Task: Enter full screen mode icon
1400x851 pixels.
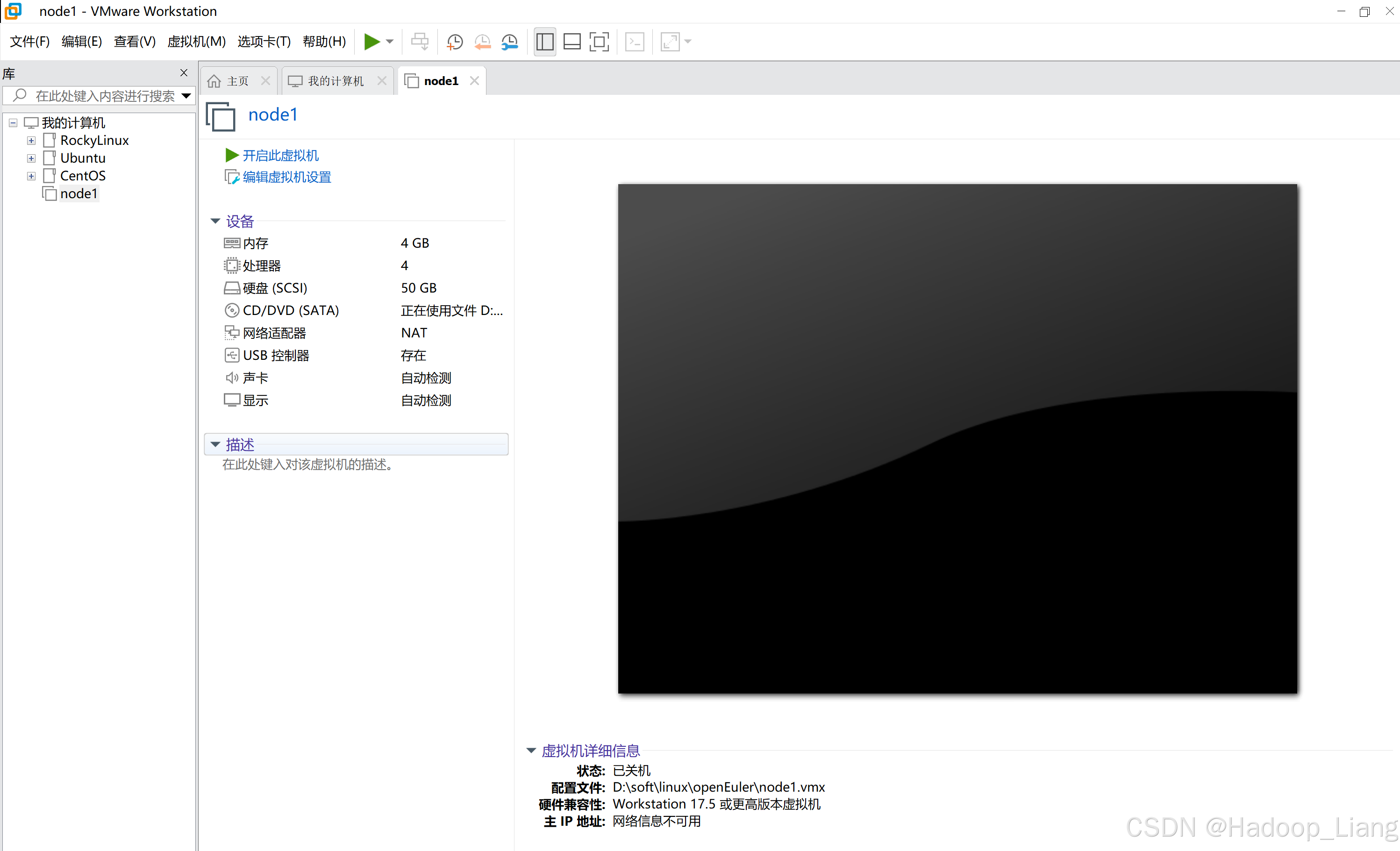Action: click(x=599, y=42)
